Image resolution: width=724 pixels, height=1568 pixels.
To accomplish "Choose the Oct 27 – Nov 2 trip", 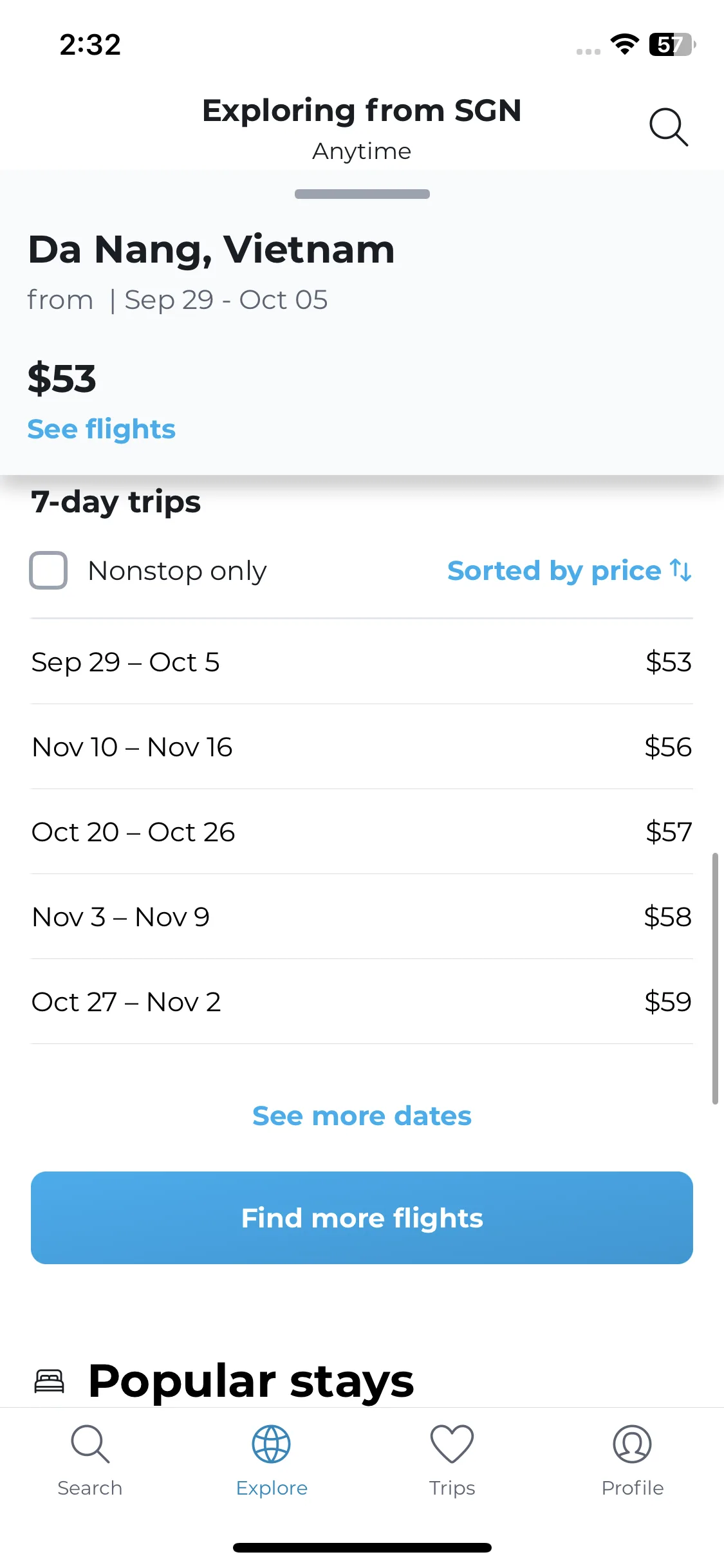I will pos(362,1002).
